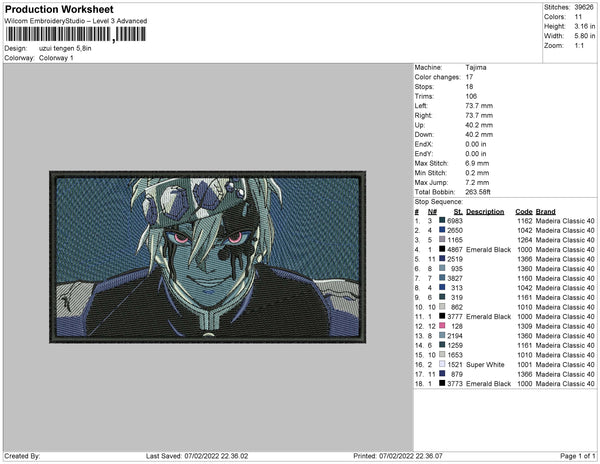This screenshot has width=600, height=464.
Task: Click the Created By label
Action: pyautogui.click(x=22, y=456)
